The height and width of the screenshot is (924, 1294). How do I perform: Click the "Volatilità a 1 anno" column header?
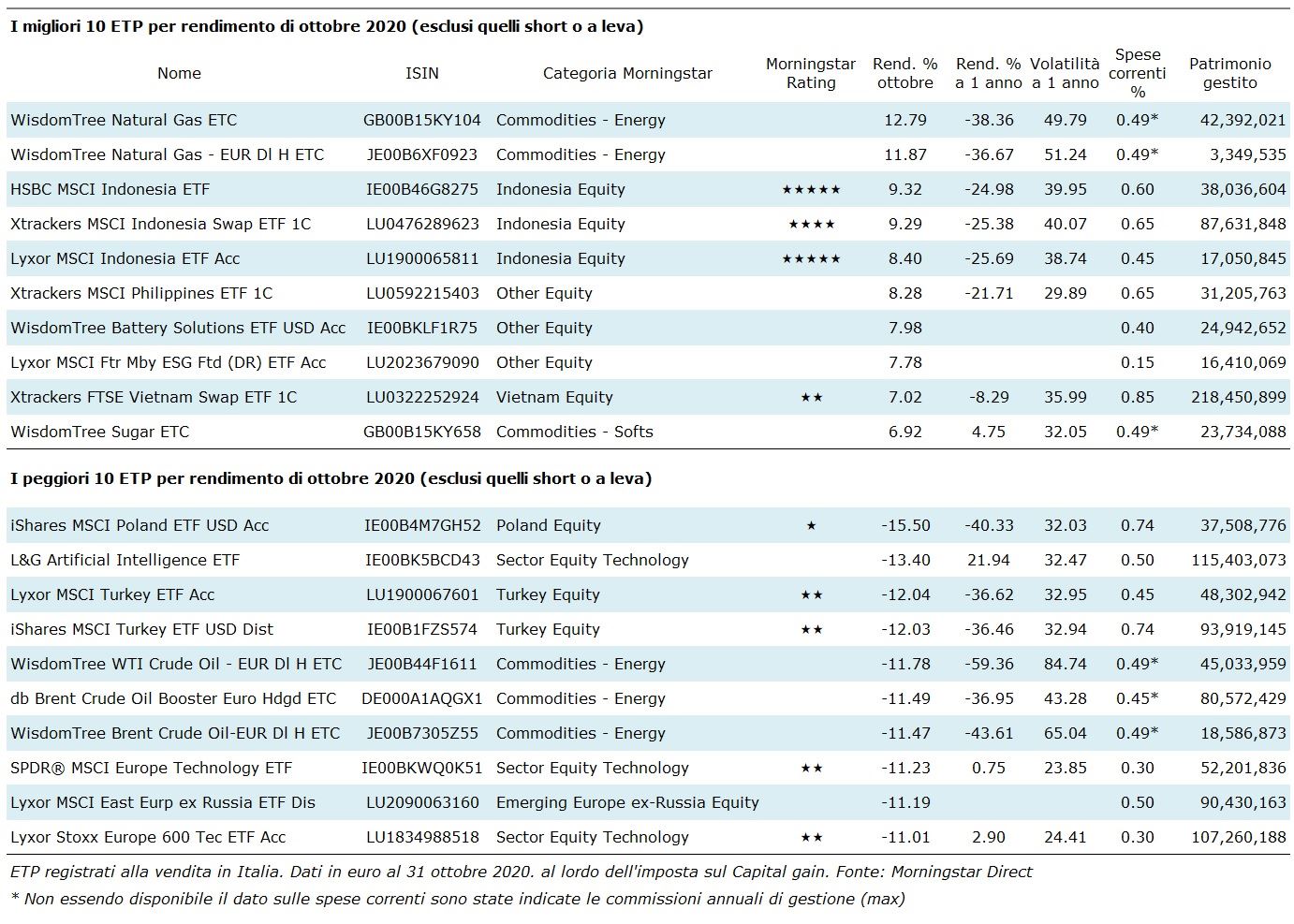1065,73
